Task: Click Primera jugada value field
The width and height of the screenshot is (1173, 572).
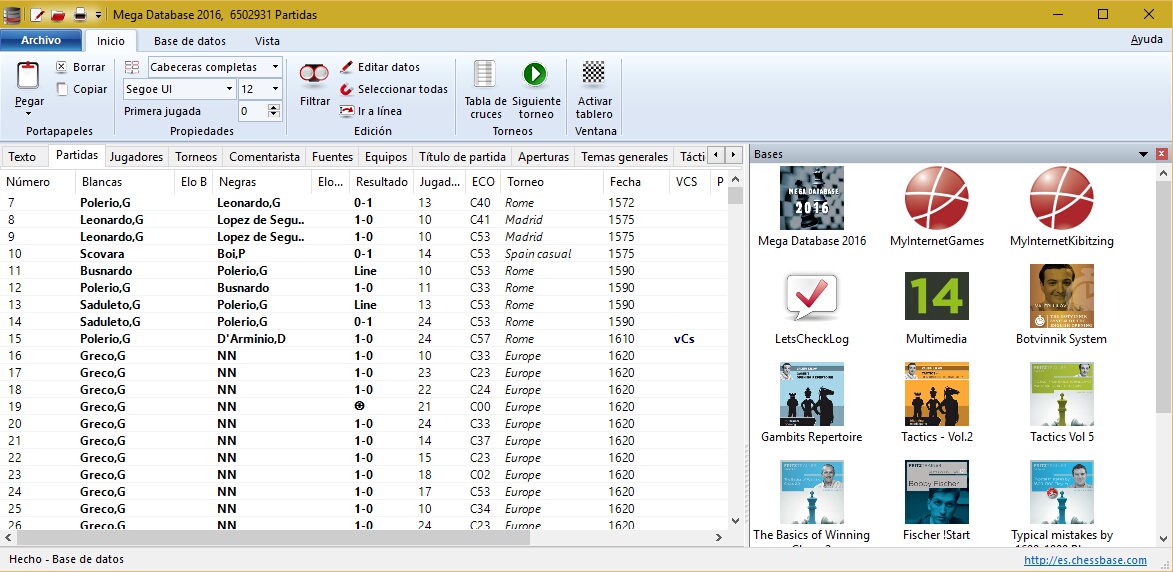Action: (x=253, y=111)
